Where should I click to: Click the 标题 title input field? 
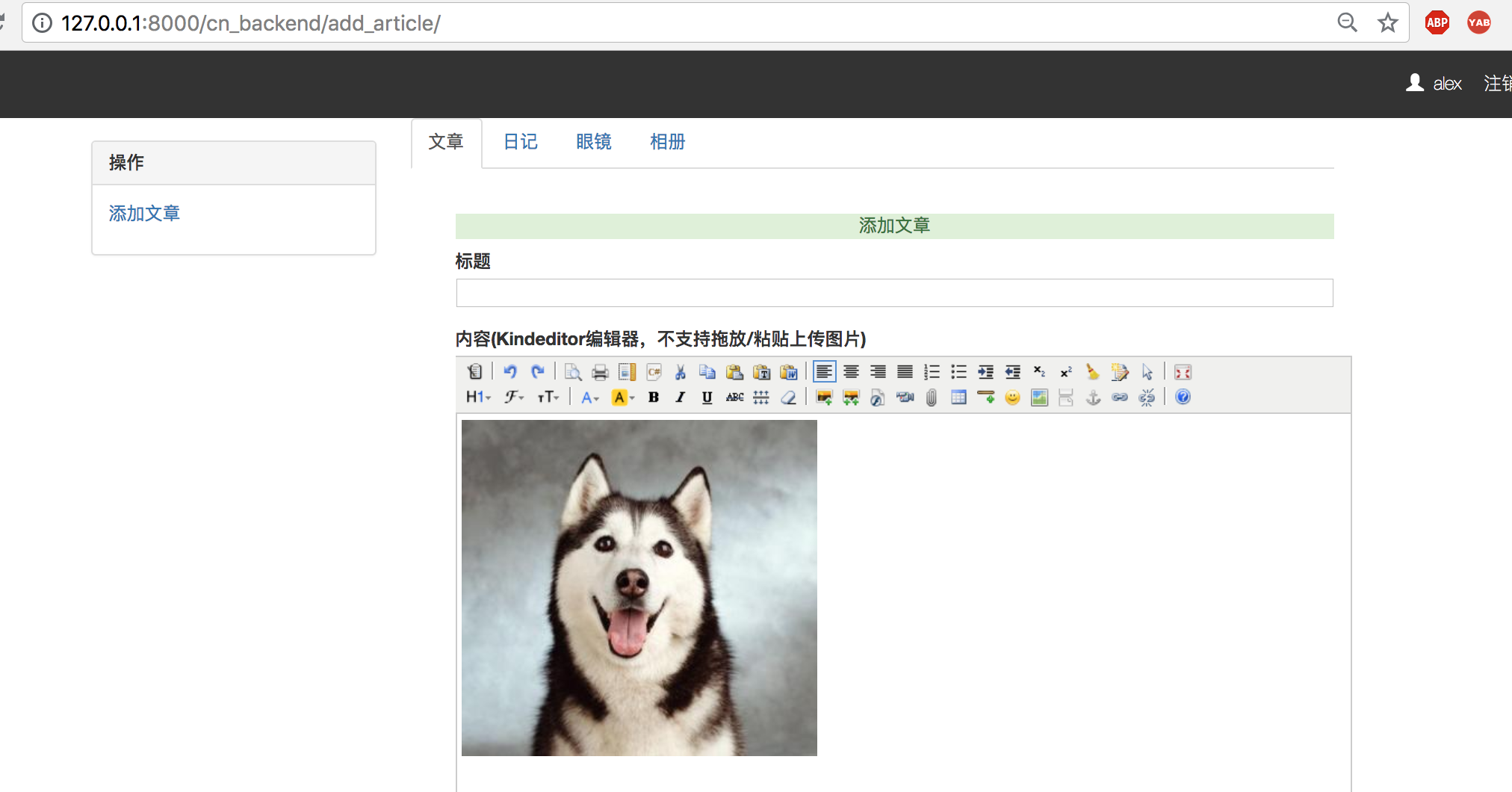point(894,293)
